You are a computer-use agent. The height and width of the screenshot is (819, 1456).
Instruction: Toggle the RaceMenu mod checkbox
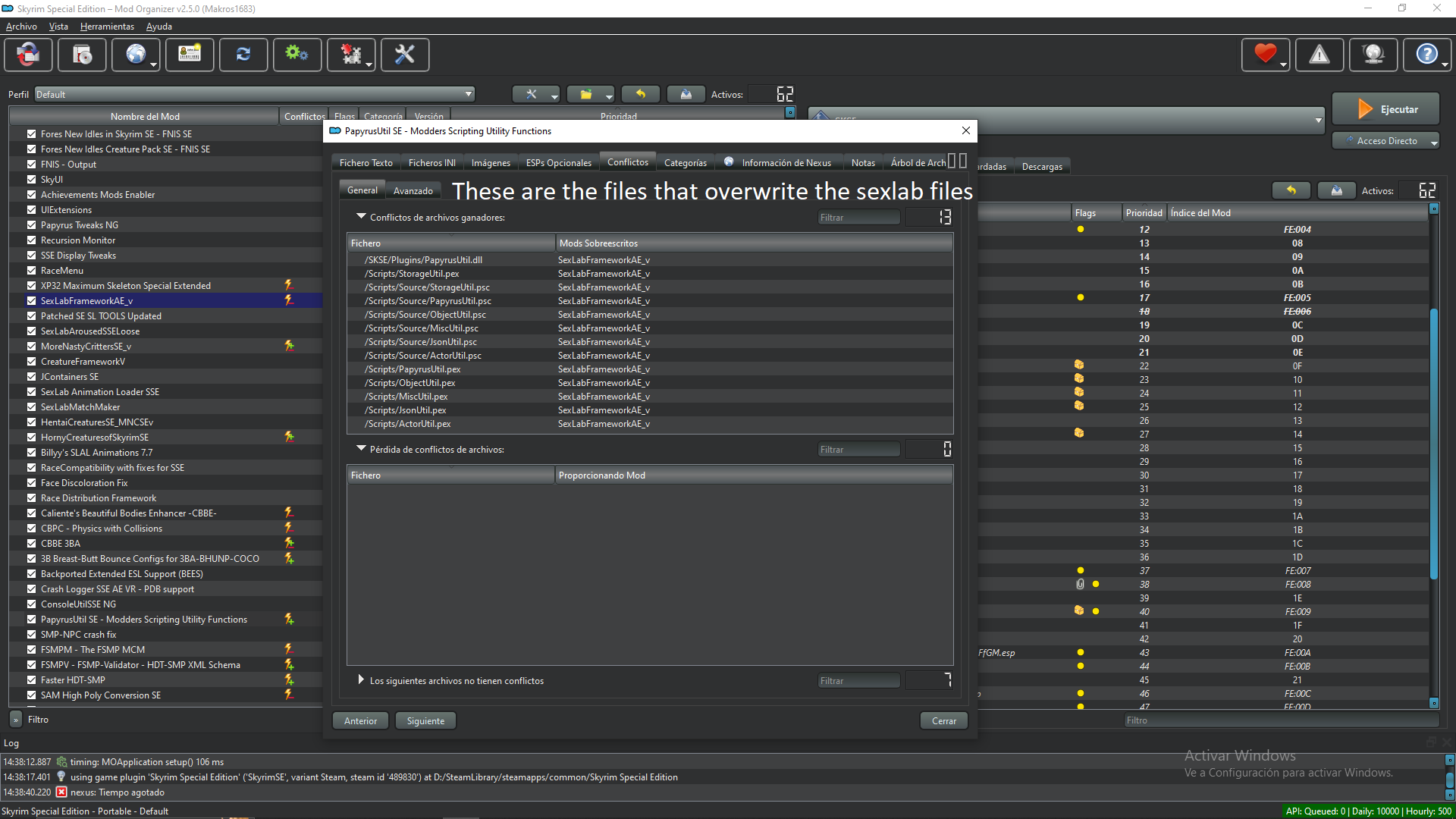(x=31, y=270)
